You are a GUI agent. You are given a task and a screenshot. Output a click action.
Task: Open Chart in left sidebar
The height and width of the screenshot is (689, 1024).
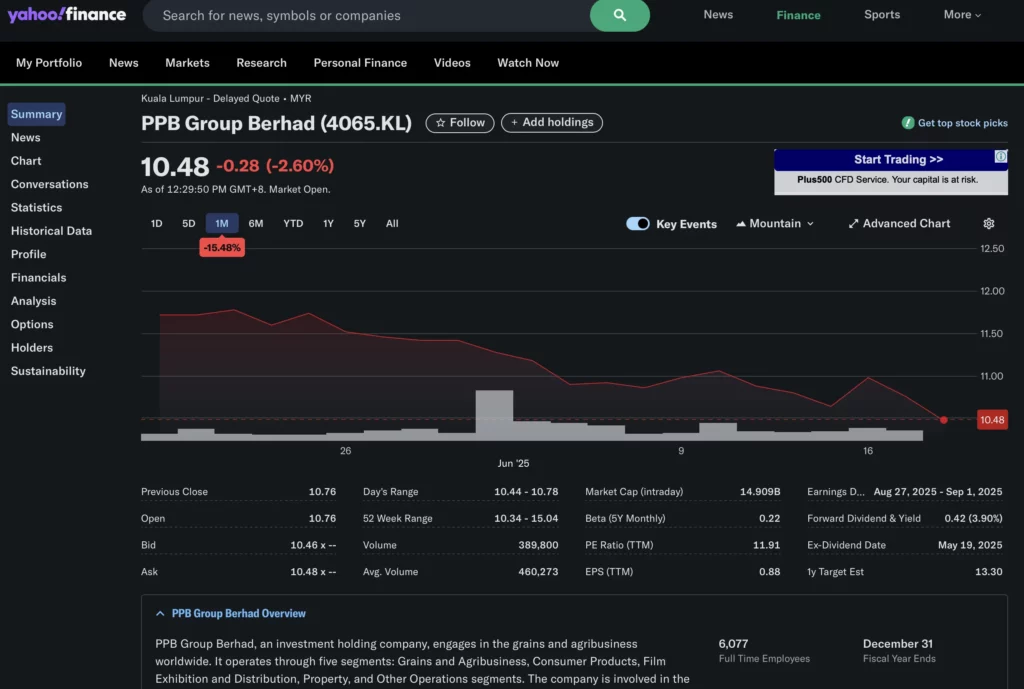click(25, 161)
